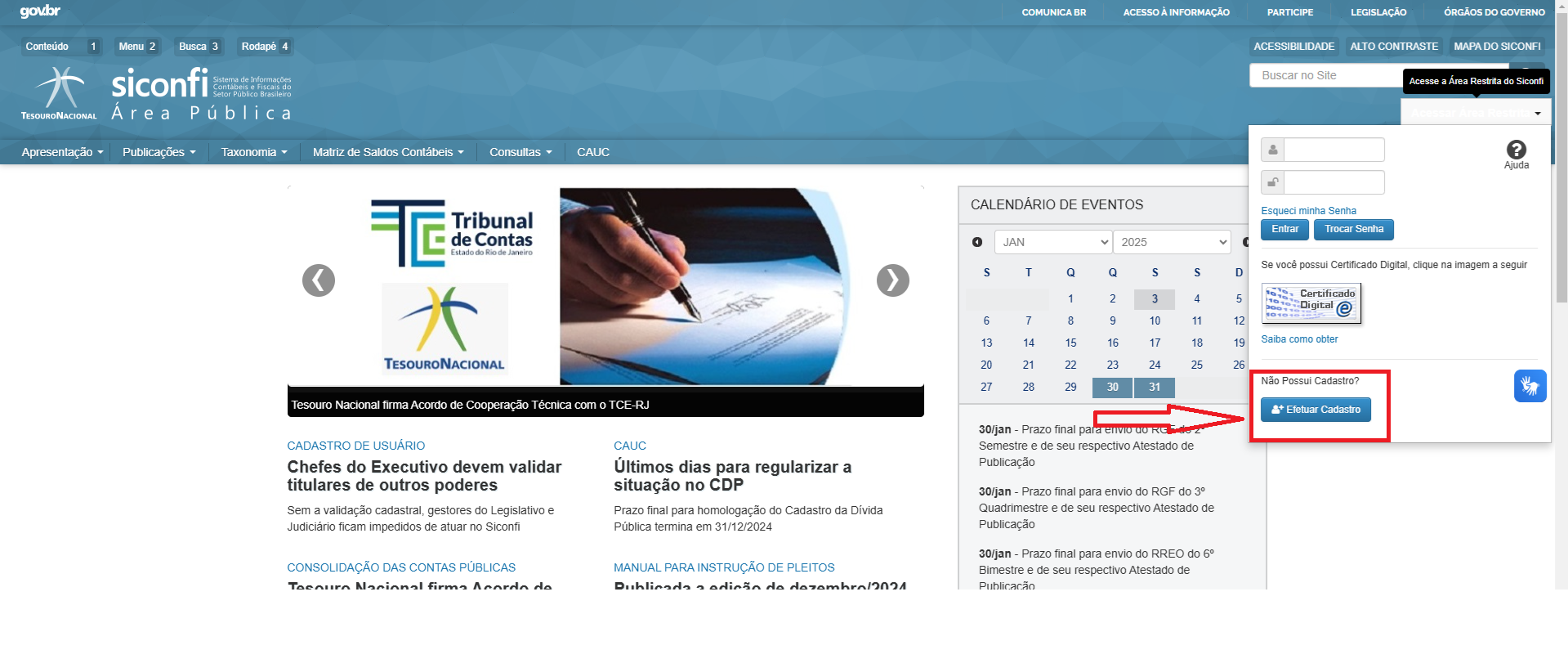
Task: Open the CAUC news category link
Action: click(630, 446)
